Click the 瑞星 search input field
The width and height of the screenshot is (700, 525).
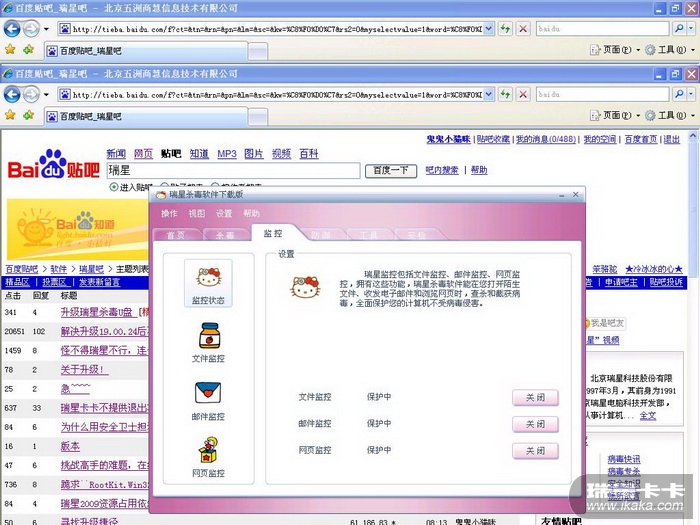(233, 171)
